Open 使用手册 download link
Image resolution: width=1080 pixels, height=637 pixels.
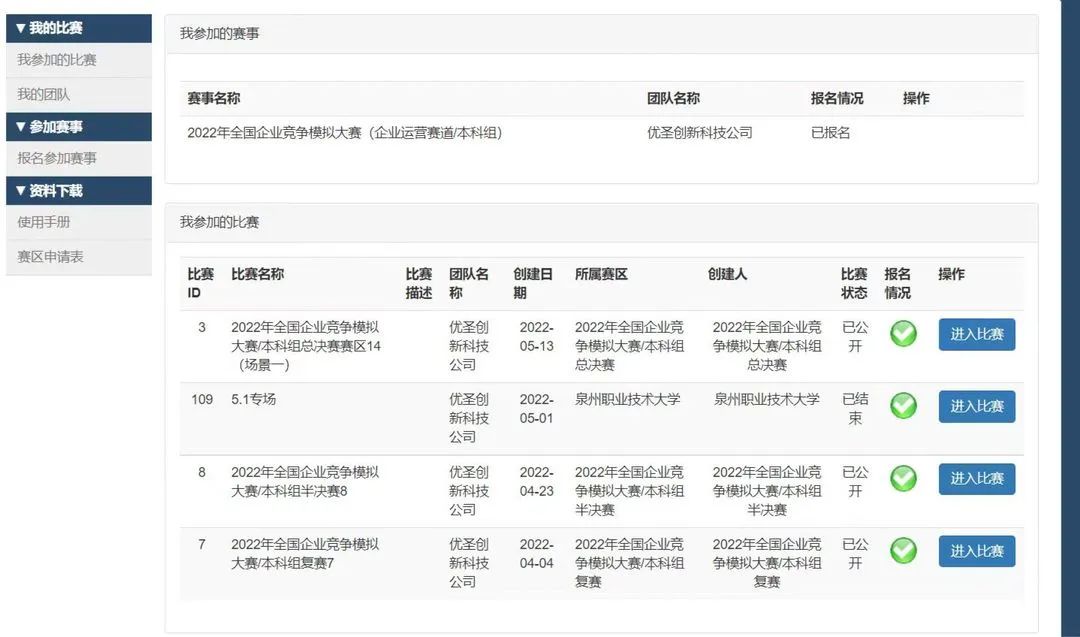coord(44,222)
